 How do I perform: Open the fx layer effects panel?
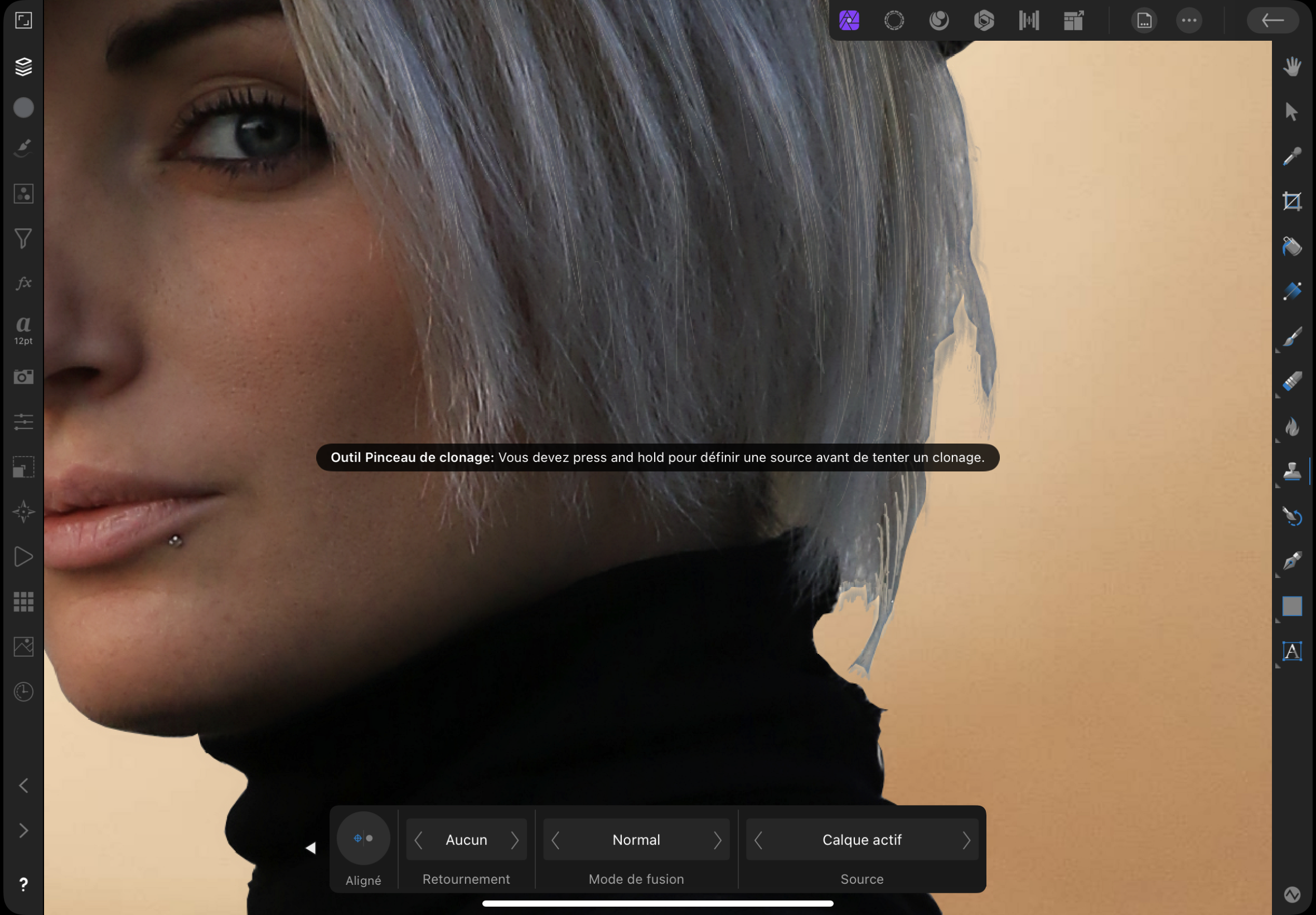pyautogui.click(x=23, y=283)
